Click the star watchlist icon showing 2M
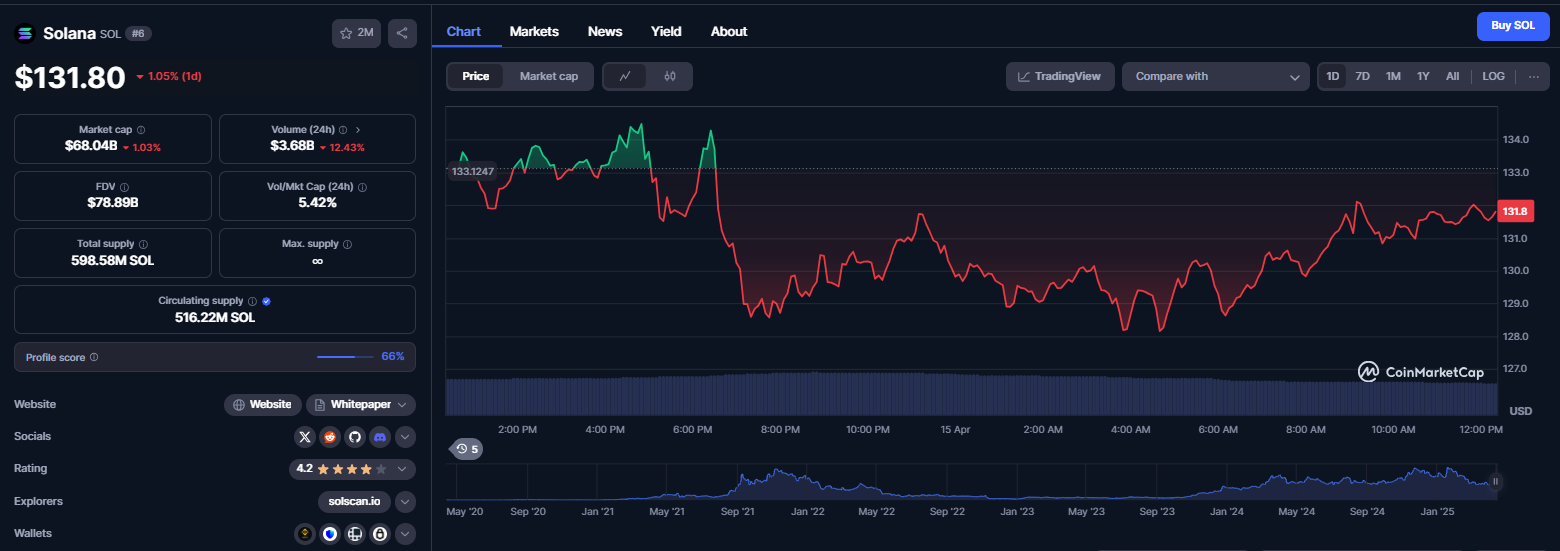Image resolution: width=1560 pixels, height=551 pixels. point(356,33)
